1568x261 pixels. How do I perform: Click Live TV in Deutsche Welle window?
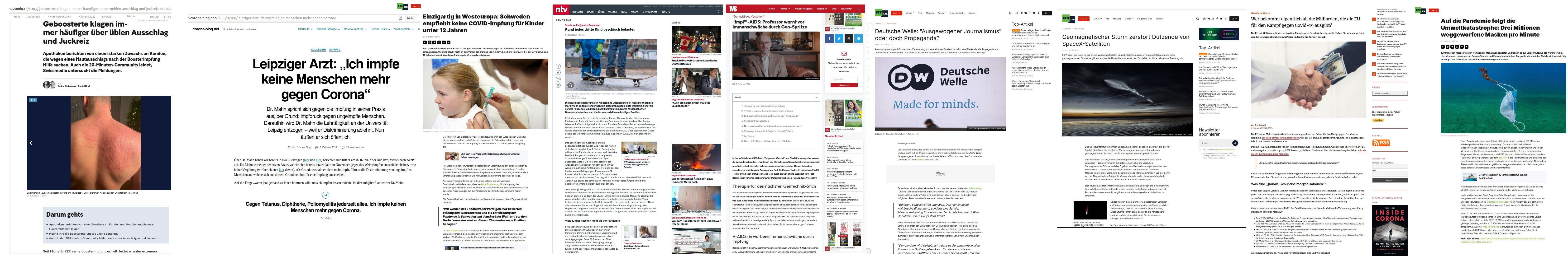[x=897, y=13]
